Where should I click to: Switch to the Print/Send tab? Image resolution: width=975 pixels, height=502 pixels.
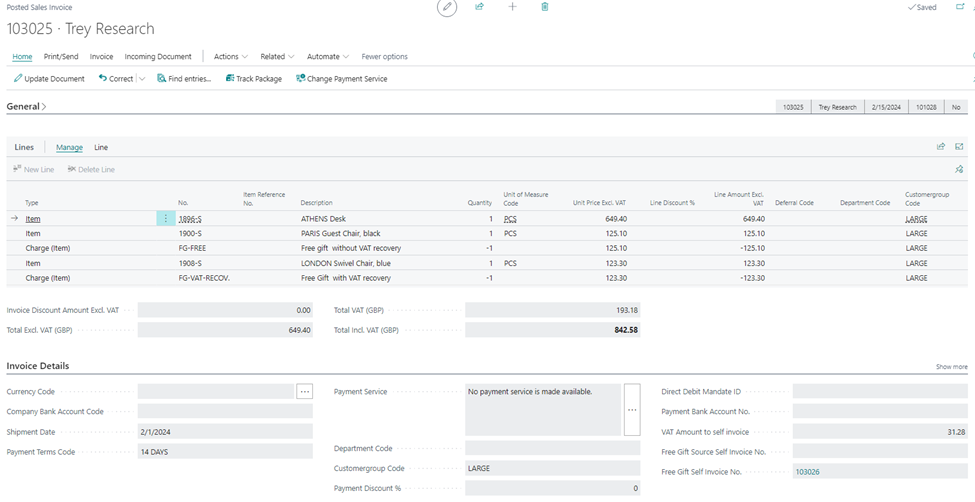pos(61,57)
